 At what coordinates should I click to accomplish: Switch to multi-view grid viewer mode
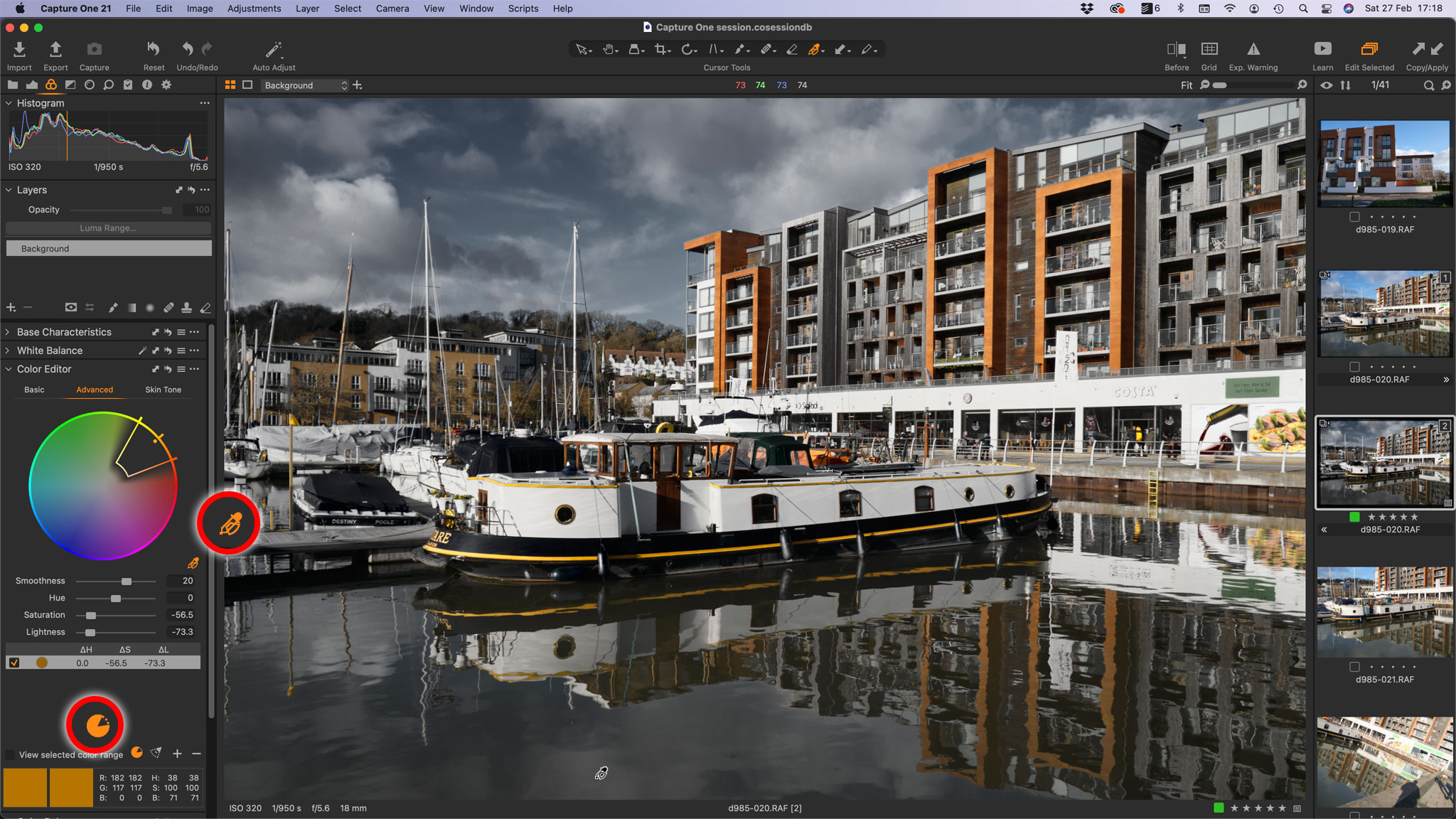click(230, 85)
